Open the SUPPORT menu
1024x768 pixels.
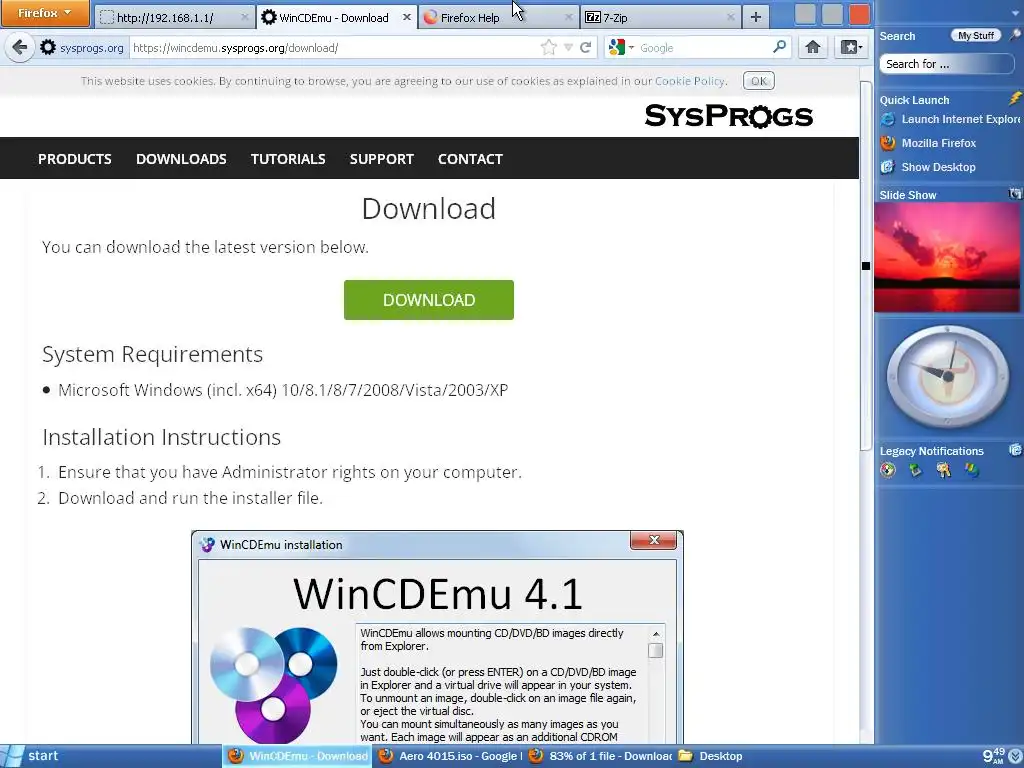point(381,159)
